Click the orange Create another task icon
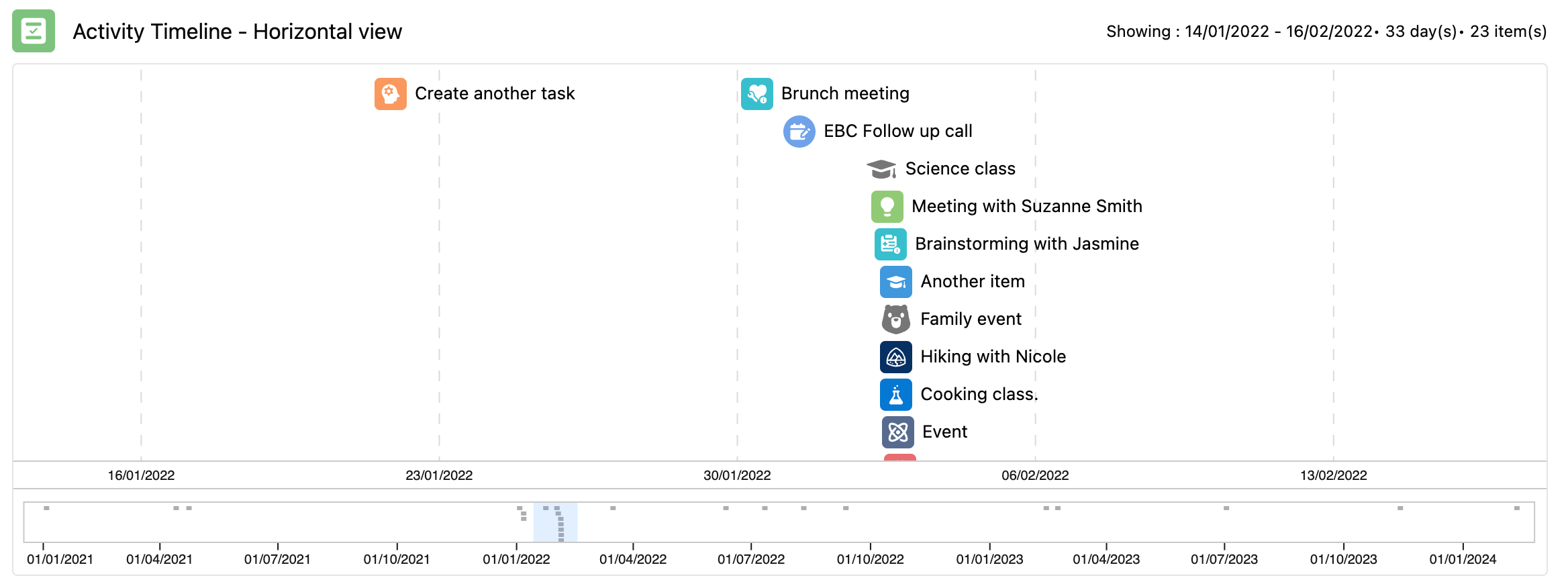The height and width of the screenshot is (588, 1568). [391, 94]
